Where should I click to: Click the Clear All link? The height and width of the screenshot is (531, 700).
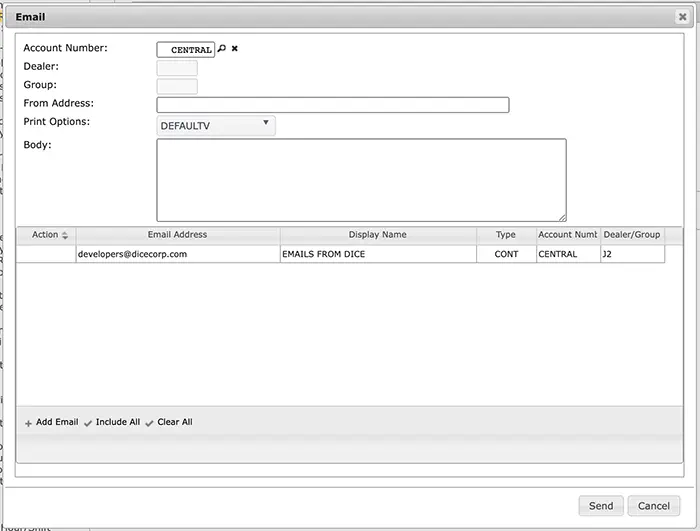(x=175, y=422)
